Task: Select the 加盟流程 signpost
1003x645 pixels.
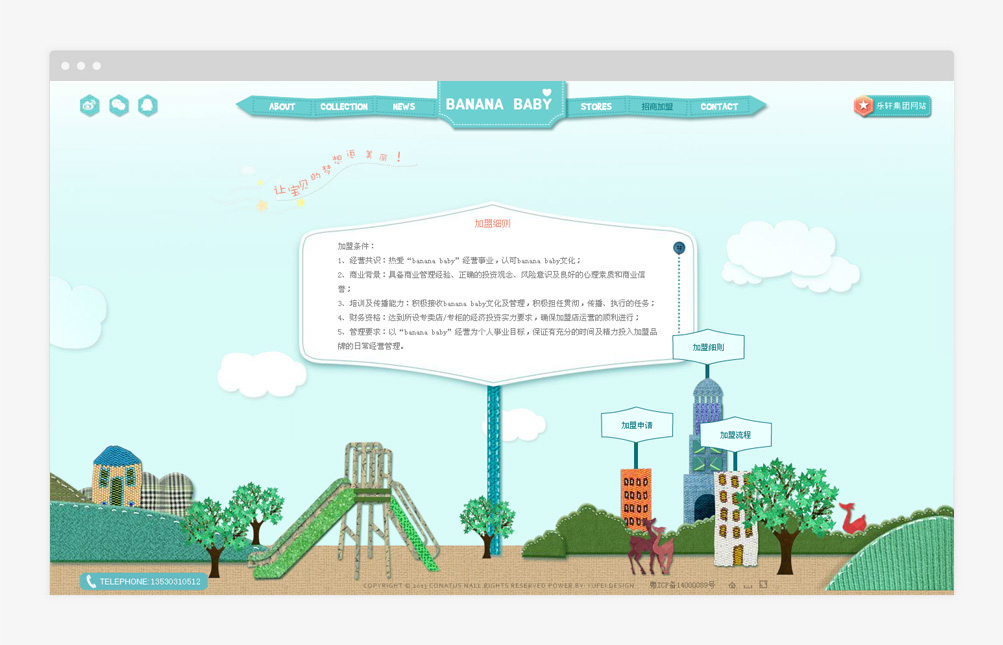Action: [x=735, y=435]
